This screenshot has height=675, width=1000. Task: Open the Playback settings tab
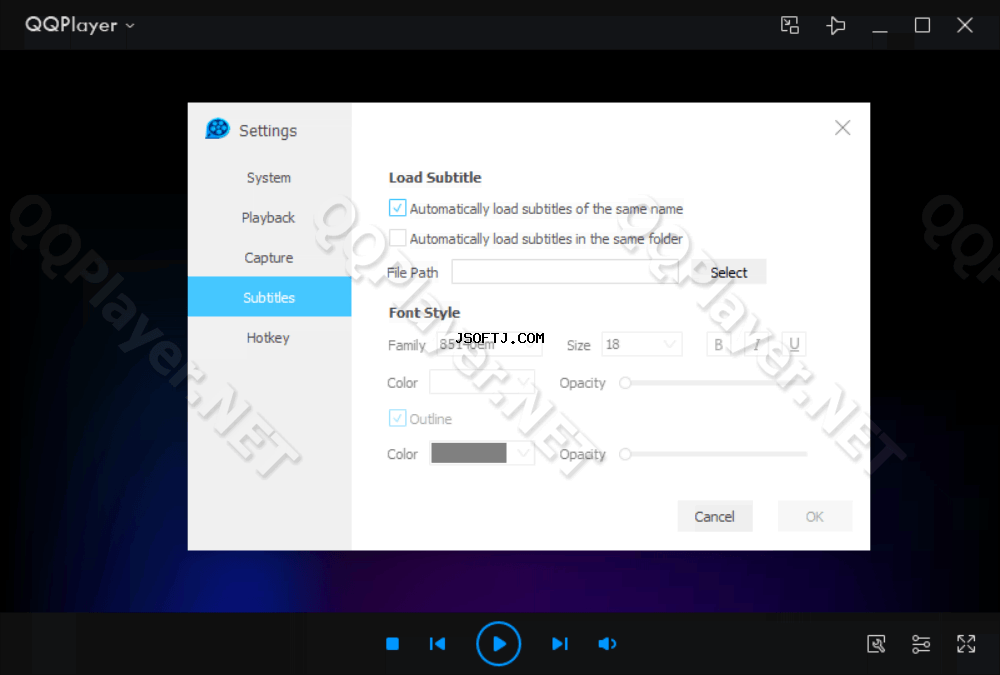(x=269, y=218)
